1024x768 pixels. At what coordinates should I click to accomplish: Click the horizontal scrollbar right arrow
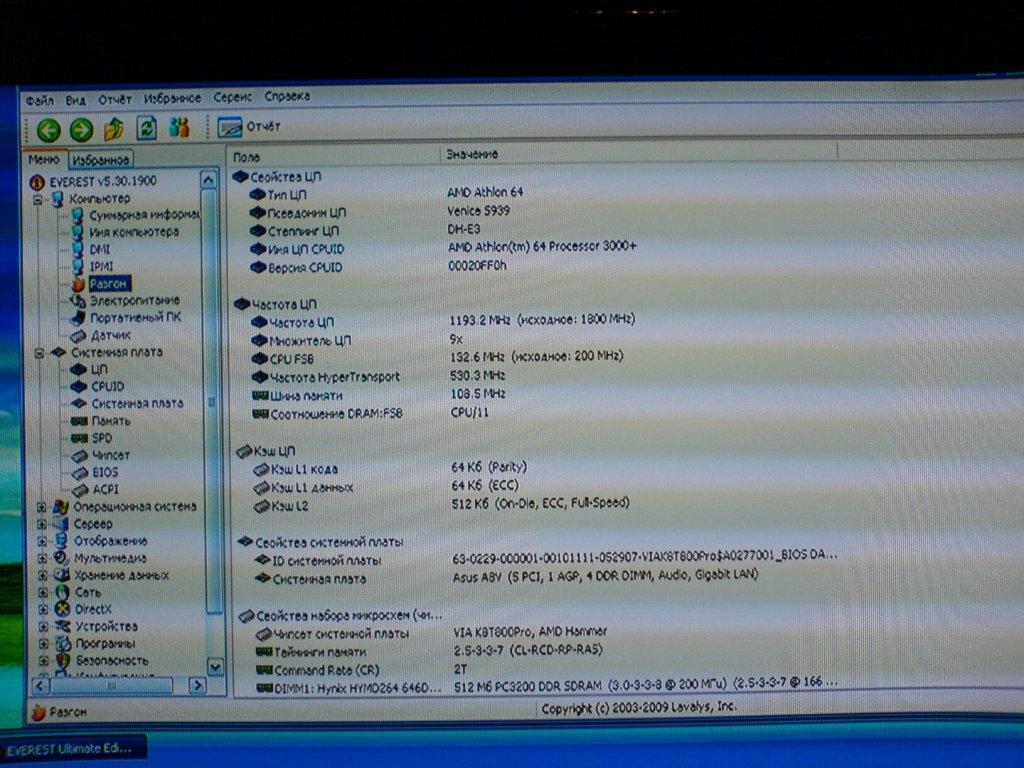coord(197,685)
